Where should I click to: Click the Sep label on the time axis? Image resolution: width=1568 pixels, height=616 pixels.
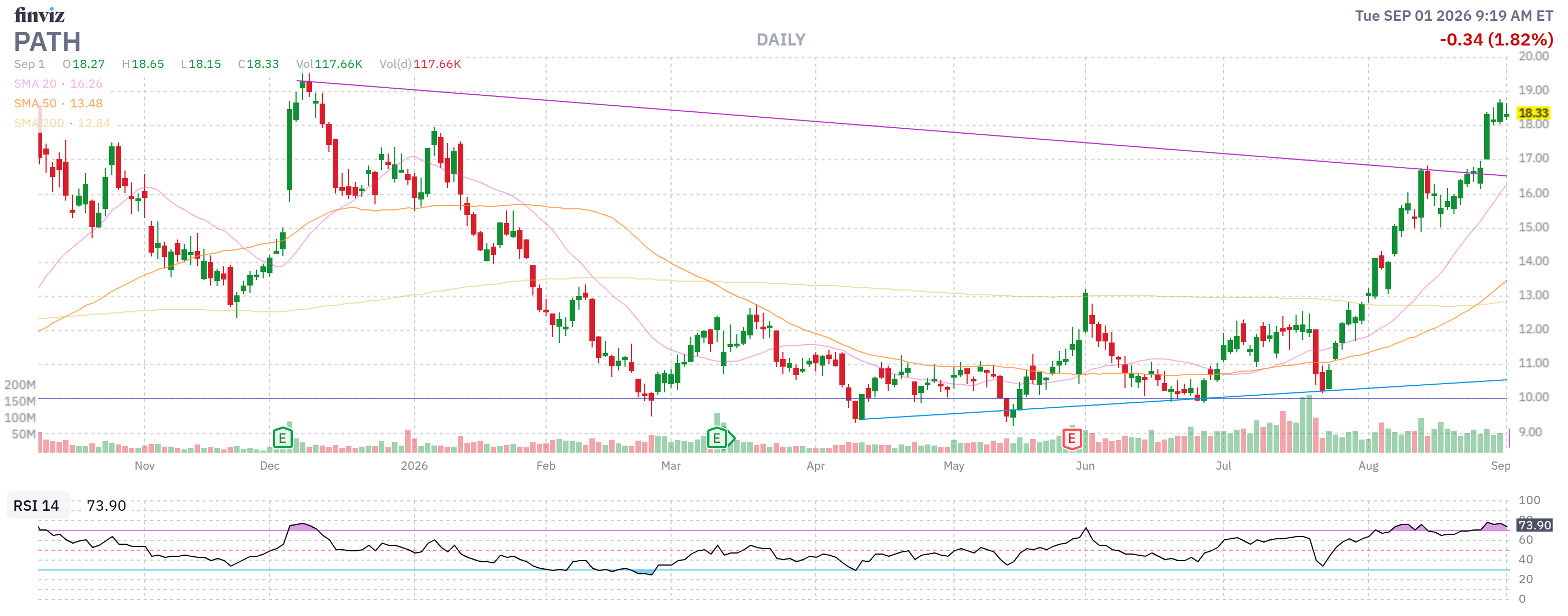coord(1501,466)
